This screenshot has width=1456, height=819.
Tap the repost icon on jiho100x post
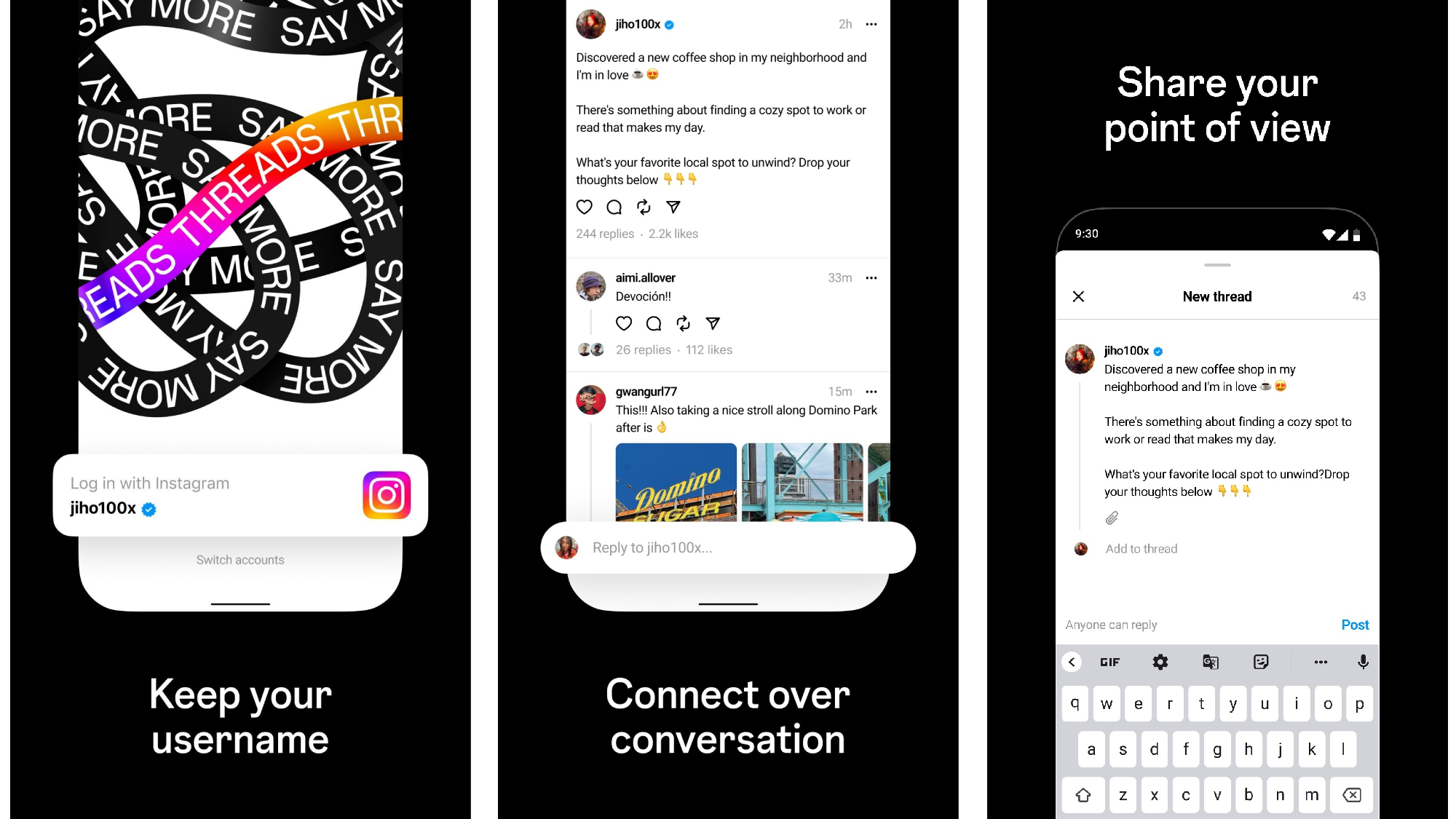pyautogui.click(x=643, y=206)
